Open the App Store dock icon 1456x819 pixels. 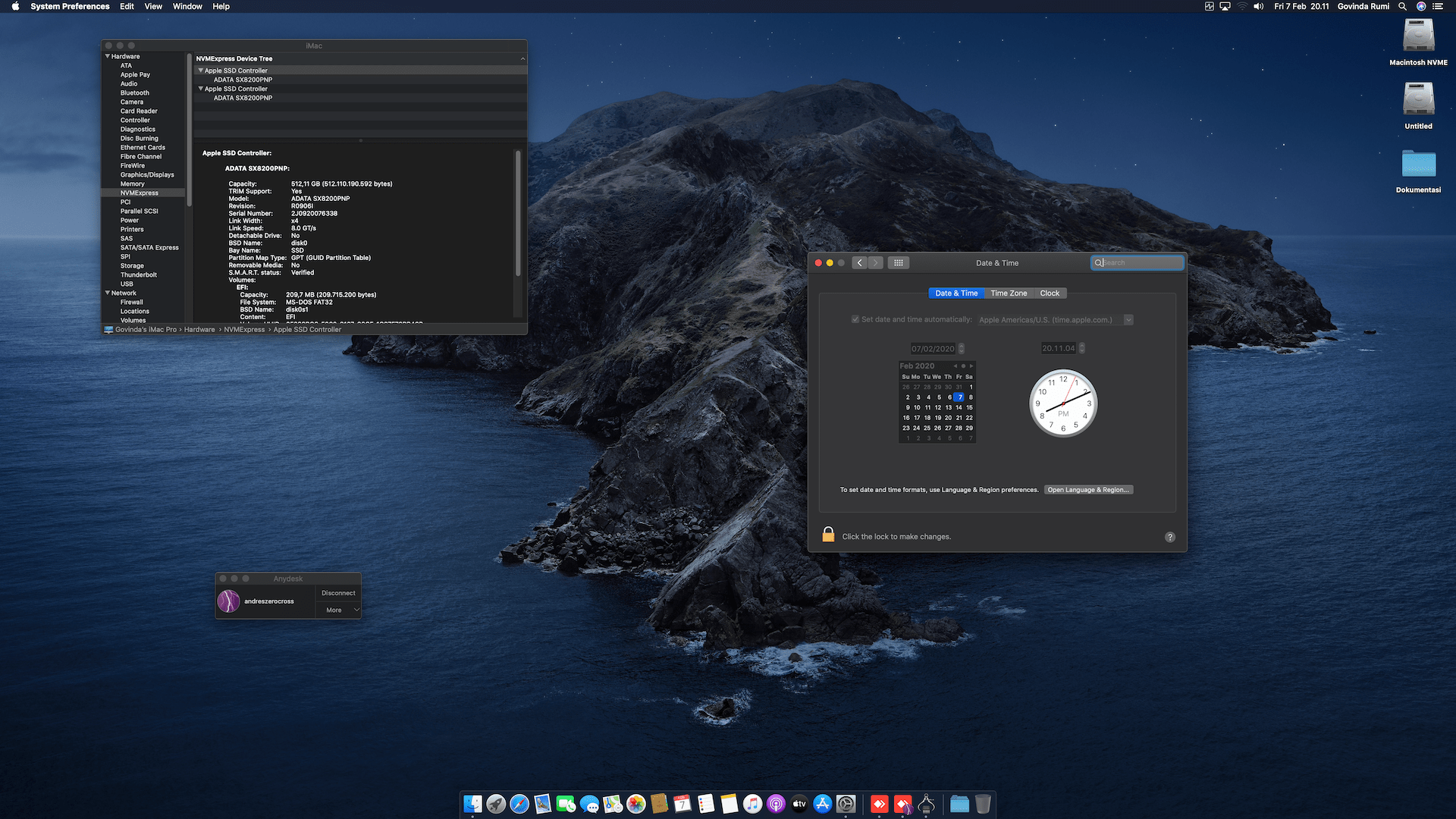(823, 804)
